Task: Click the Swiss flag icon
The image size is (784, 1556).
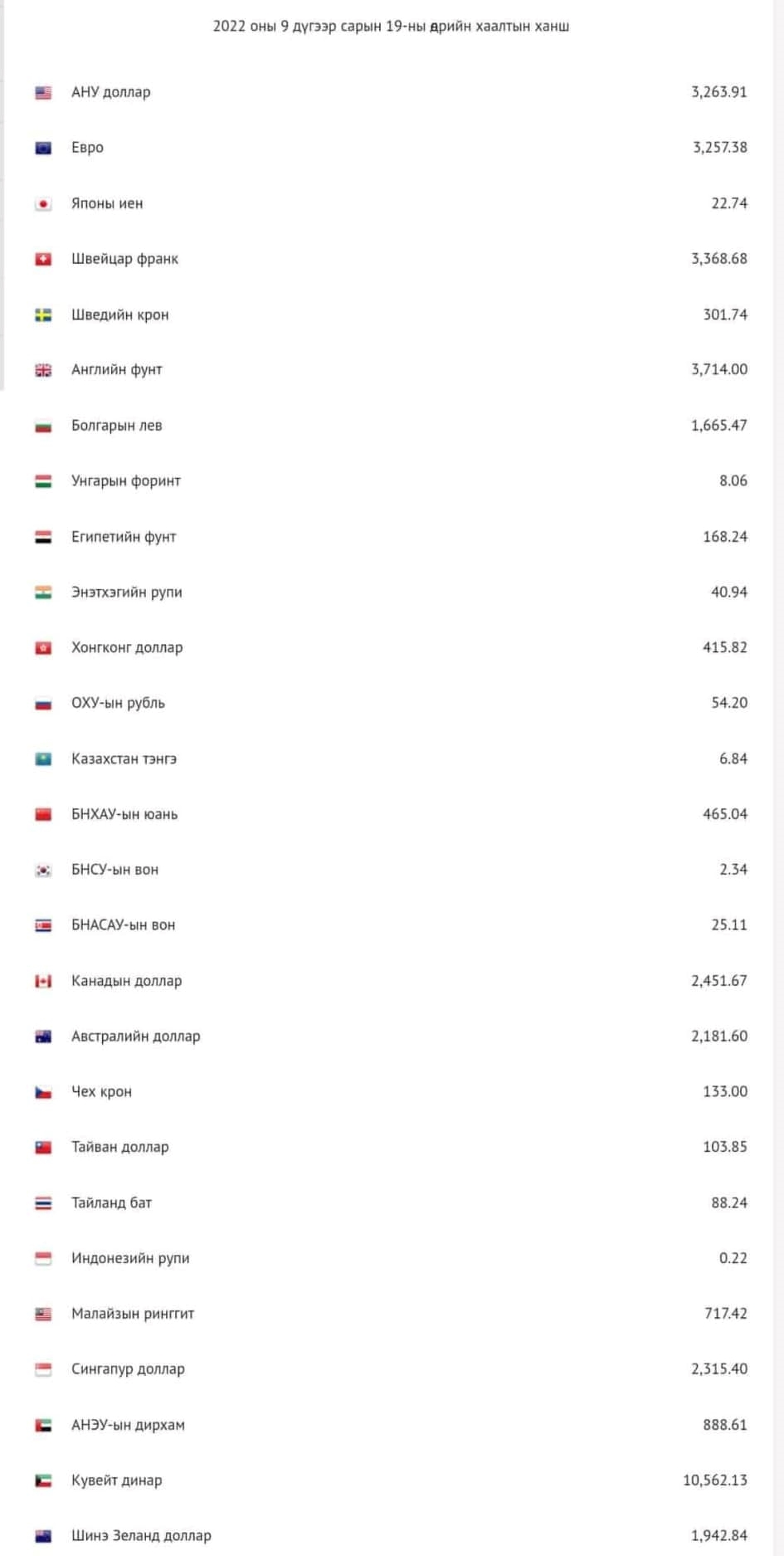Action: click(x=43, y=260)
